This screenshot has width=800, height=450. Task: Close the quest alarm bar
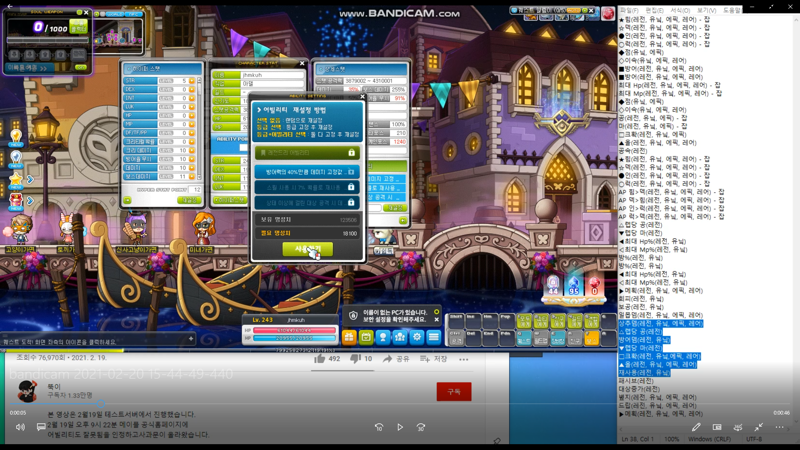click(x=591, y=10)
